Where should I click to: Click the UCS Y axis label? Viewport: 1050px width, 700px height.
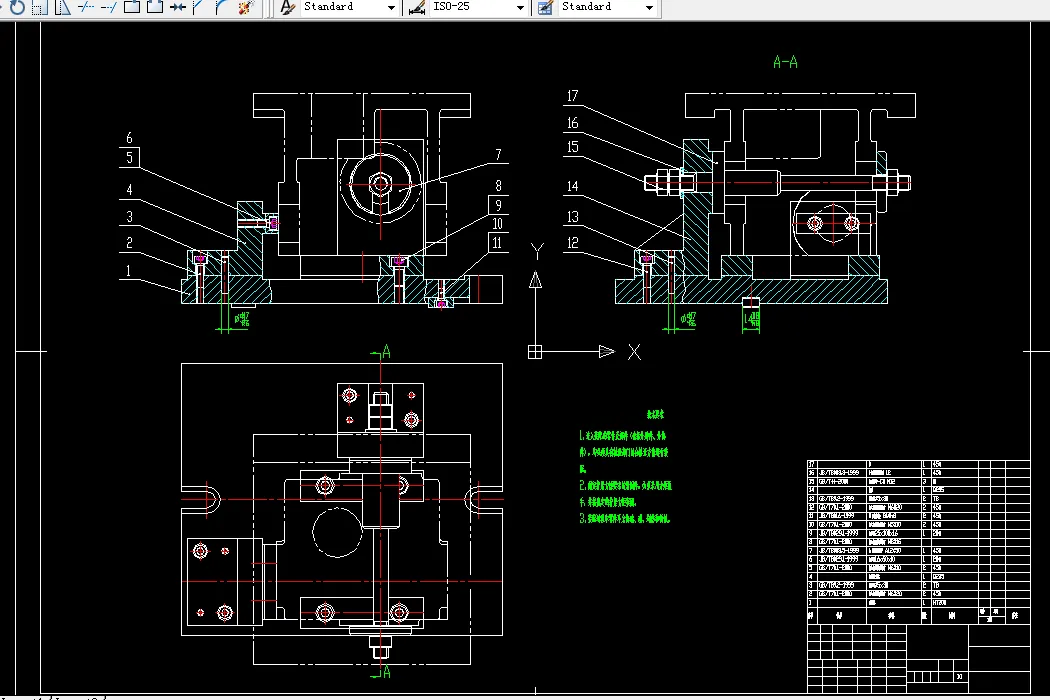(x=537, y=251)
